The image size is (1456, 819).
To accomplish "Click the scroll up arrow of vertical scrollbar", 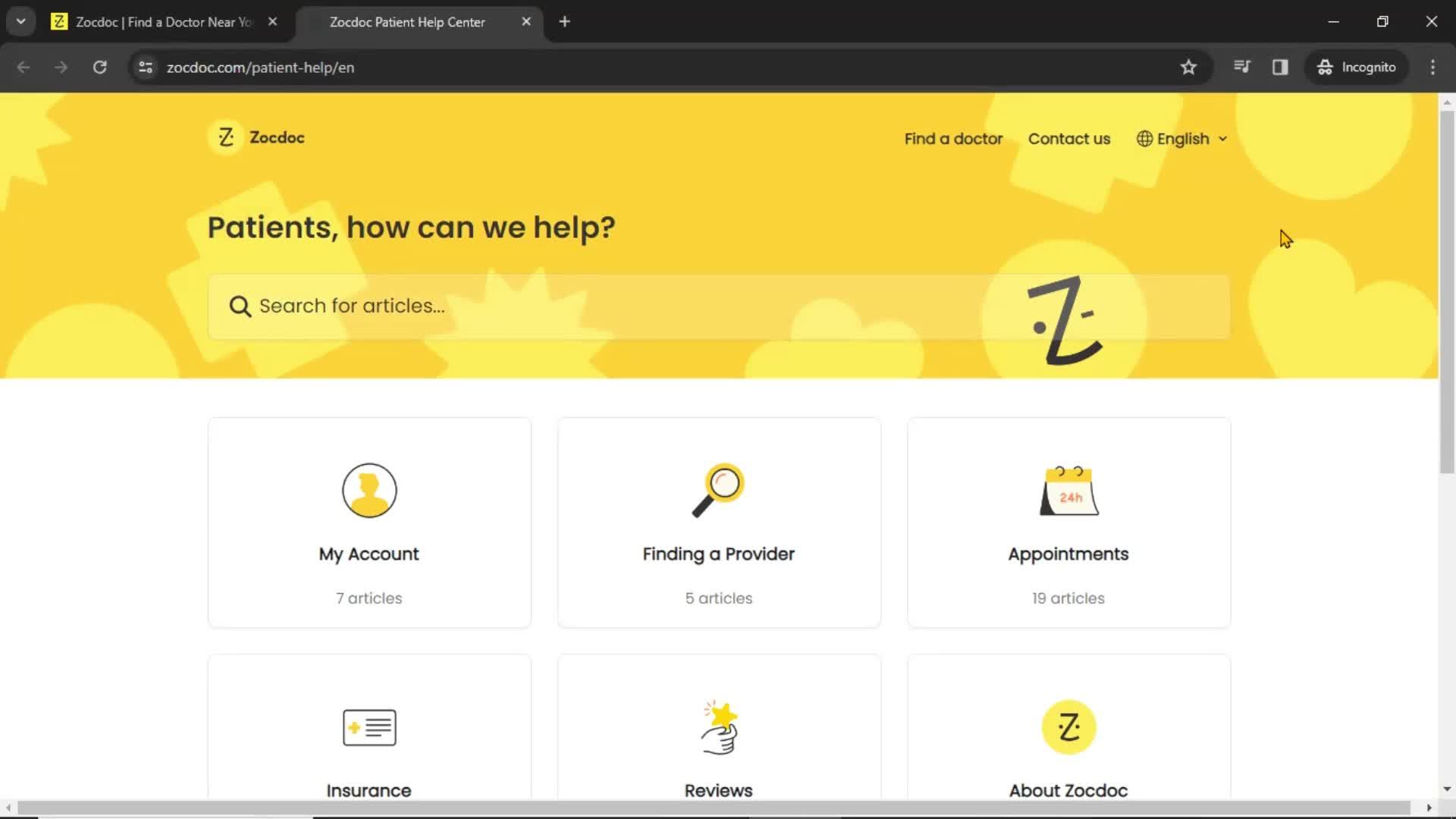I will 1447,102.
